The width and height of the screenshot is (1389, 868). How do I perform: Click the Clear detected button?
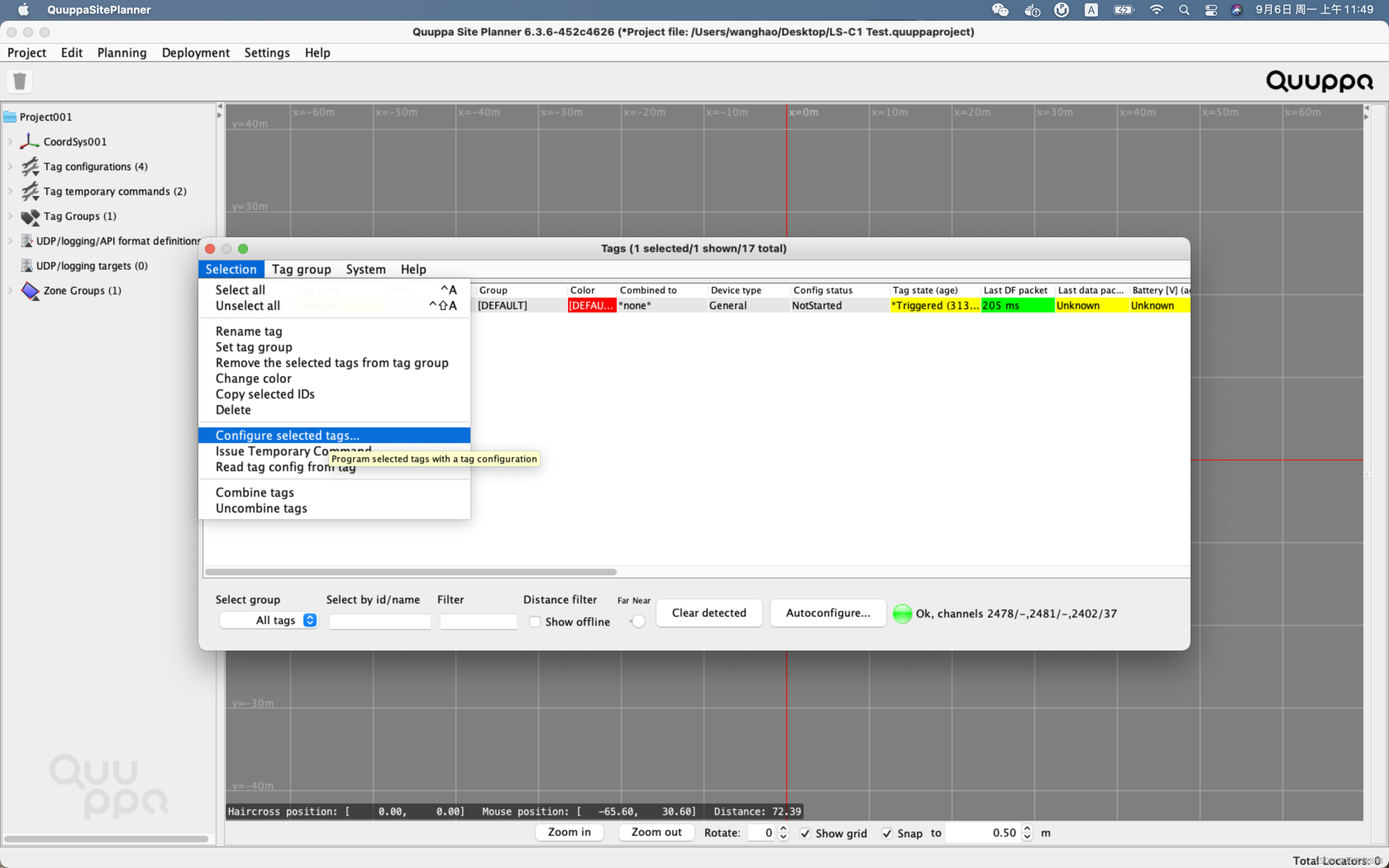pyautogui.click(x=709, y=613)
